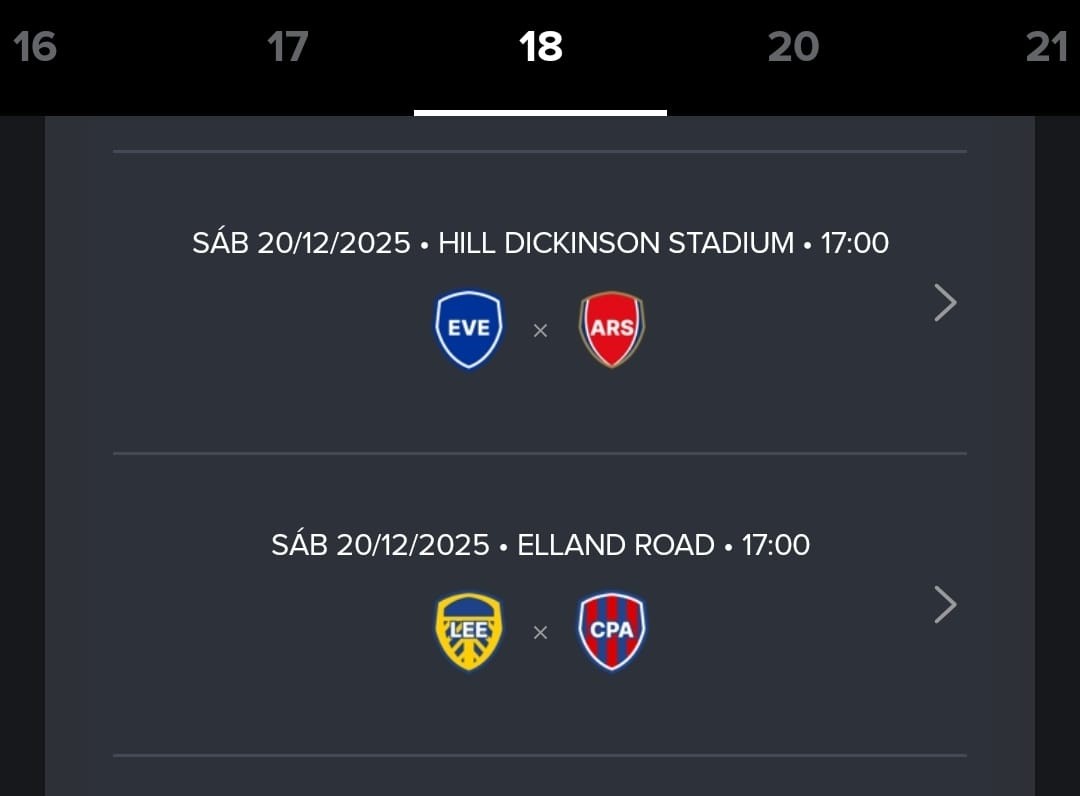Click the blue EVE team badge

pyautogui.click(x=469, y=329)
